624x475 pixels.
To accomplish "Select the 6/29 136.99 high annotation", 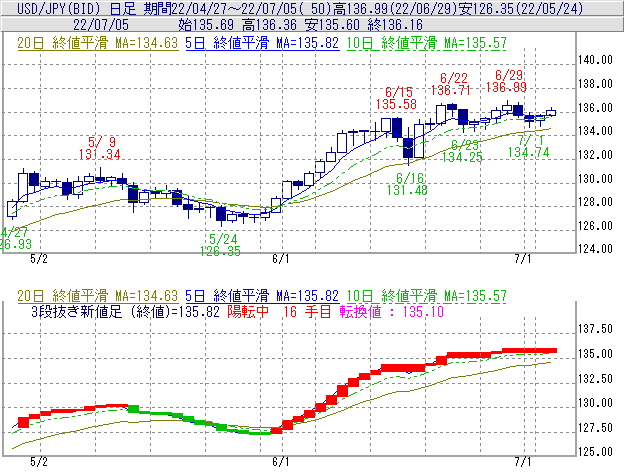I will [507, 81].
